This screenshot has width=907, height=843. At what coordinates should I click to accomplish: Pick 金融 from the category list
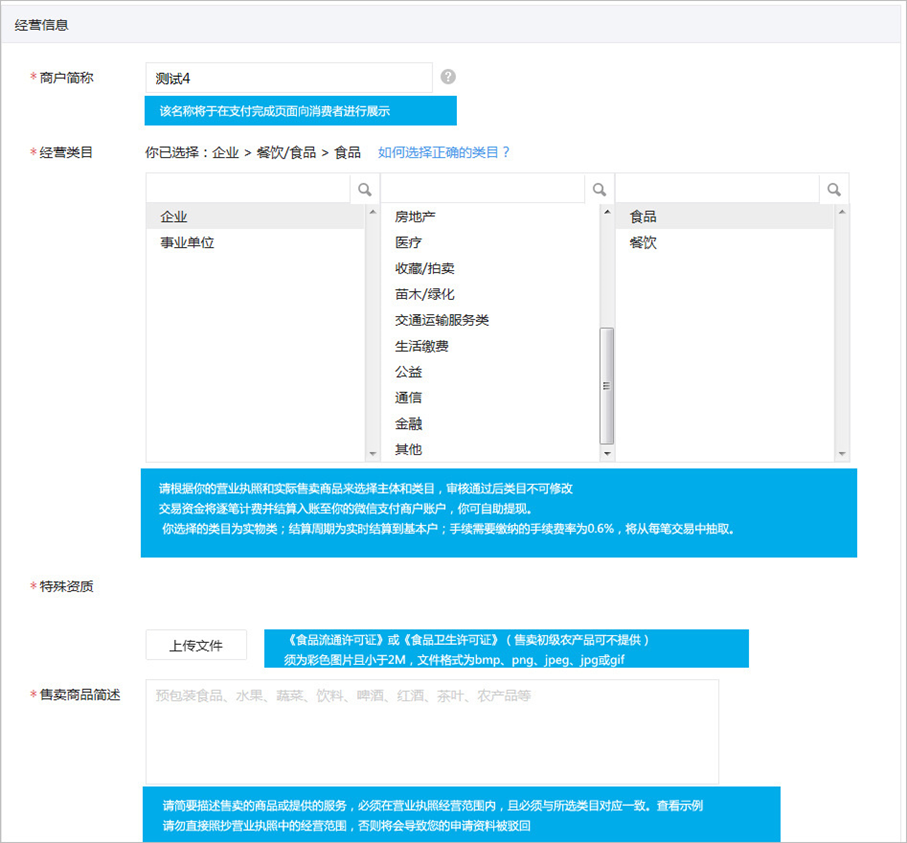tap(408, 424)
